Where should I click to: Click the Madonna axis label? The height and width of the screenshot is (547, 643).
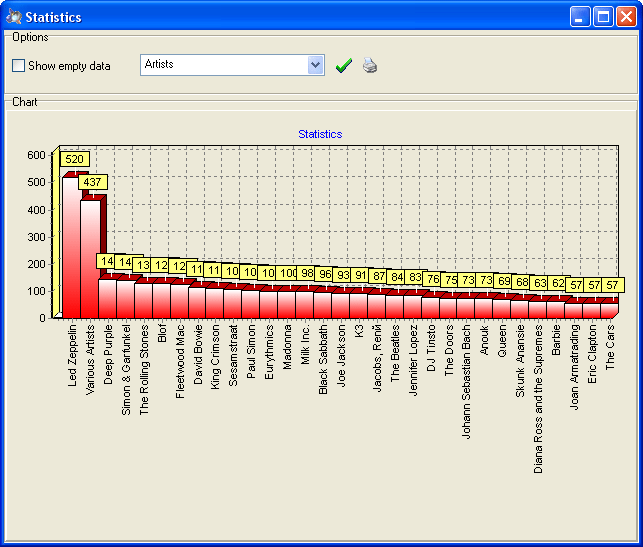pyautogui.click(x=287, y=347)
